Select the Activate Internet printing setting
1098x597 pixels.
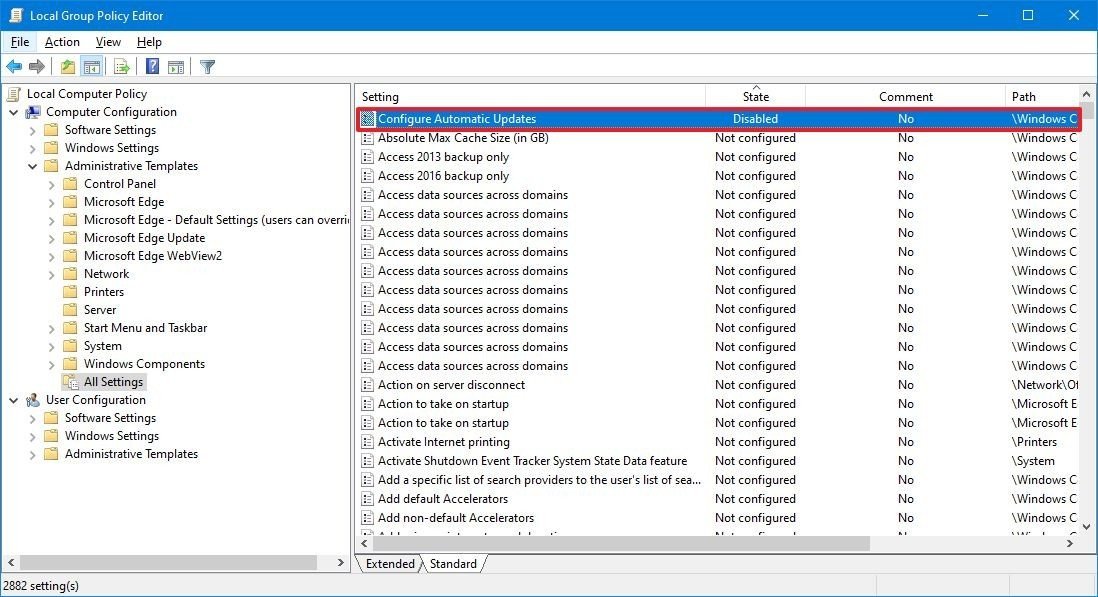pyautogui.click(x=441, y=441)
